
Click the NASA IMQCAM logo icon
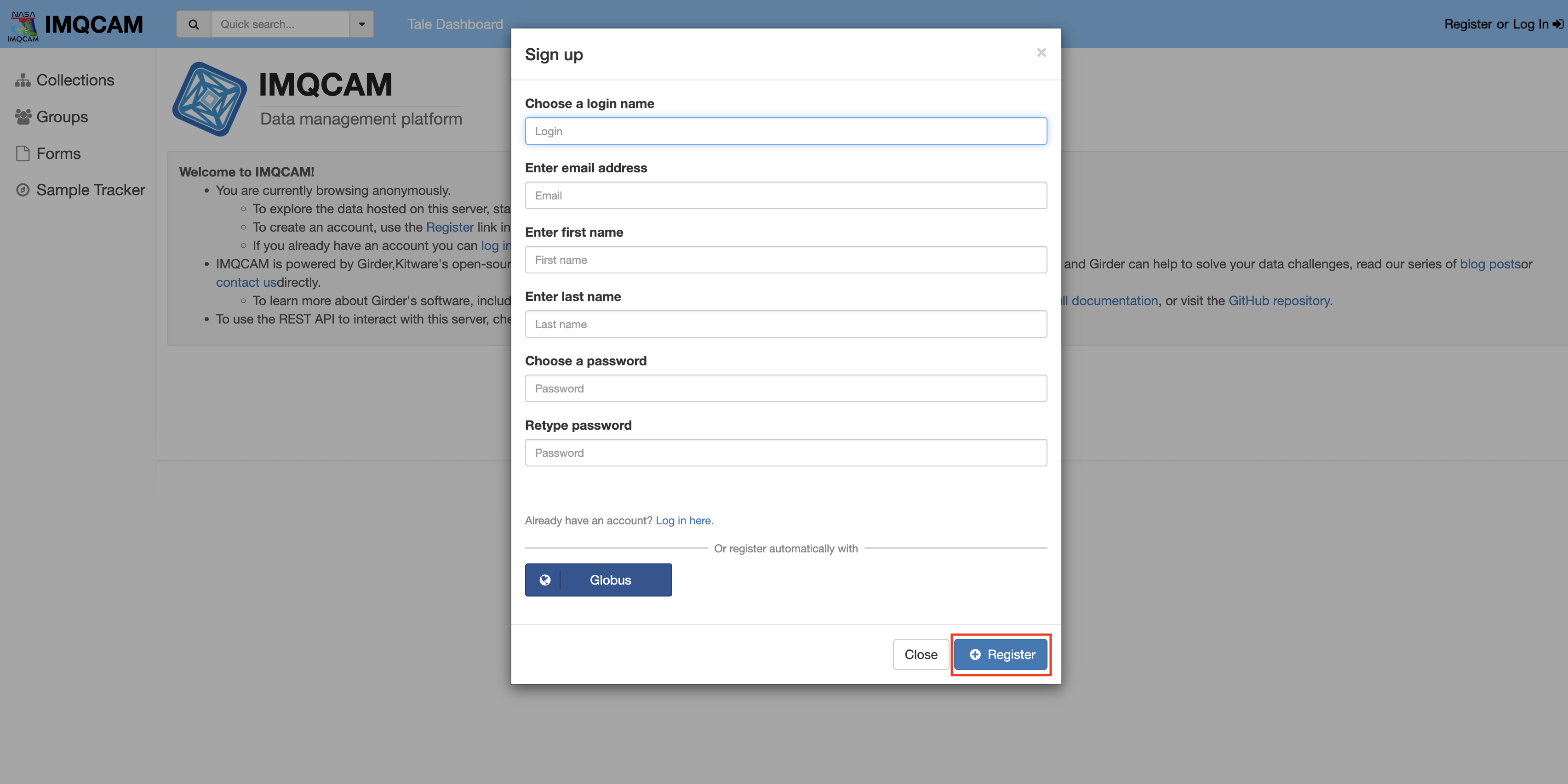click(x=23, y=26)
